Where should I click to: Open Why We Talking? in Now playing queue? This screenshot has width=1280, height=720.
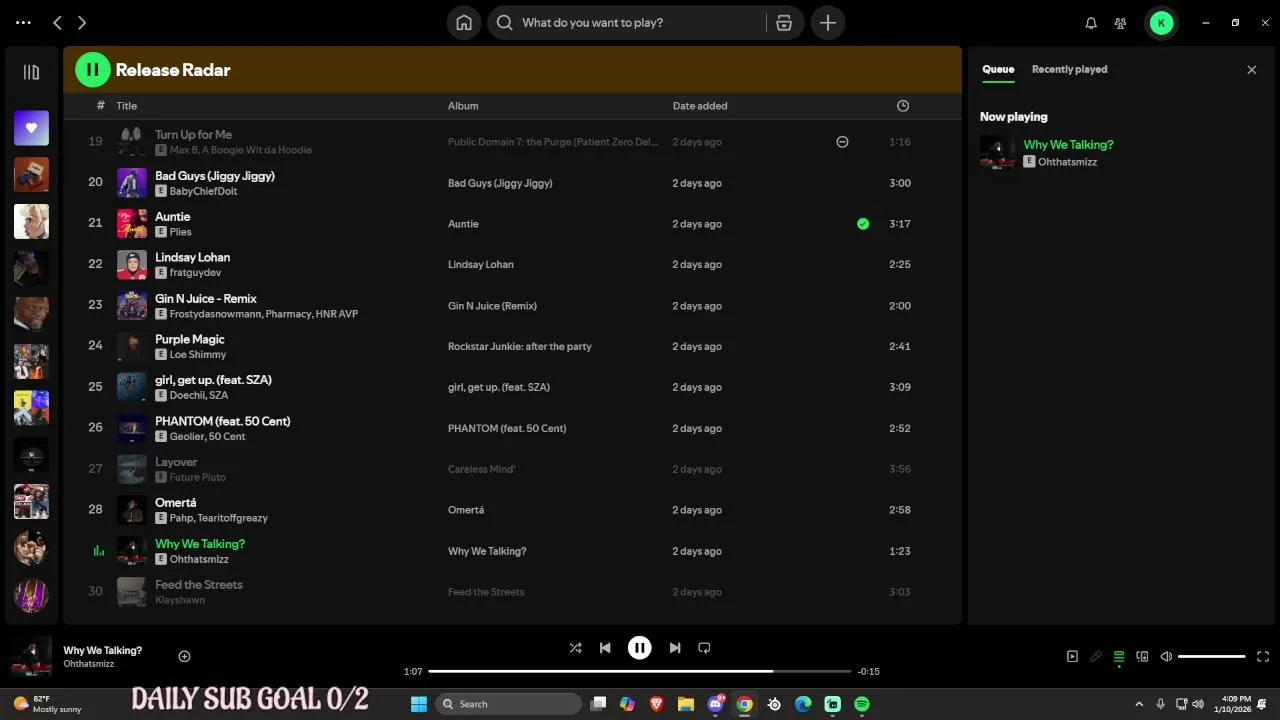(1068, 145)
